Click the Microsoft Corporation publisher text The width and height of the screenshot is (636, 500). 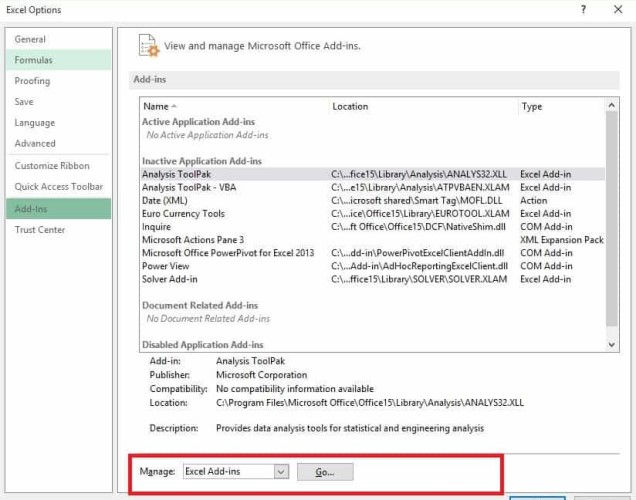(262, 375)
